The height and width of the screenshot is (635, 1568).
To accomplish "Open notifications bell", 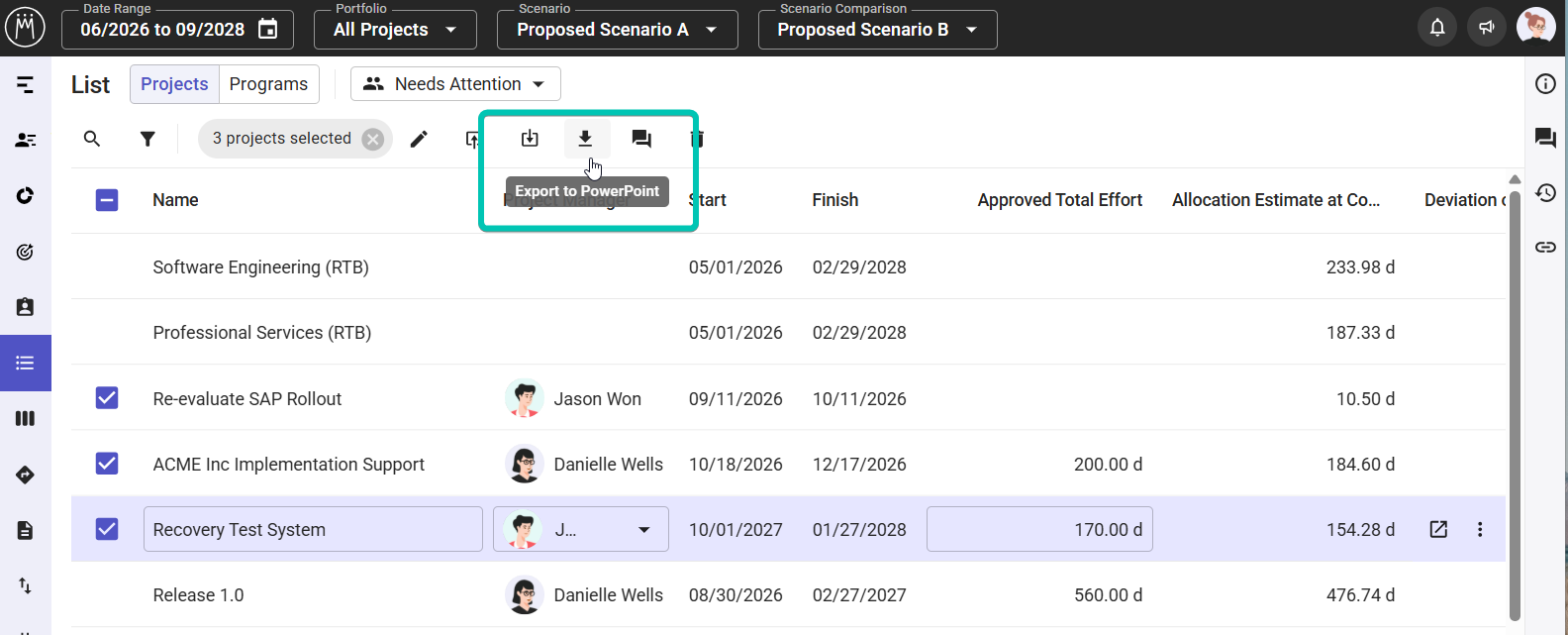I will 1437,28.
